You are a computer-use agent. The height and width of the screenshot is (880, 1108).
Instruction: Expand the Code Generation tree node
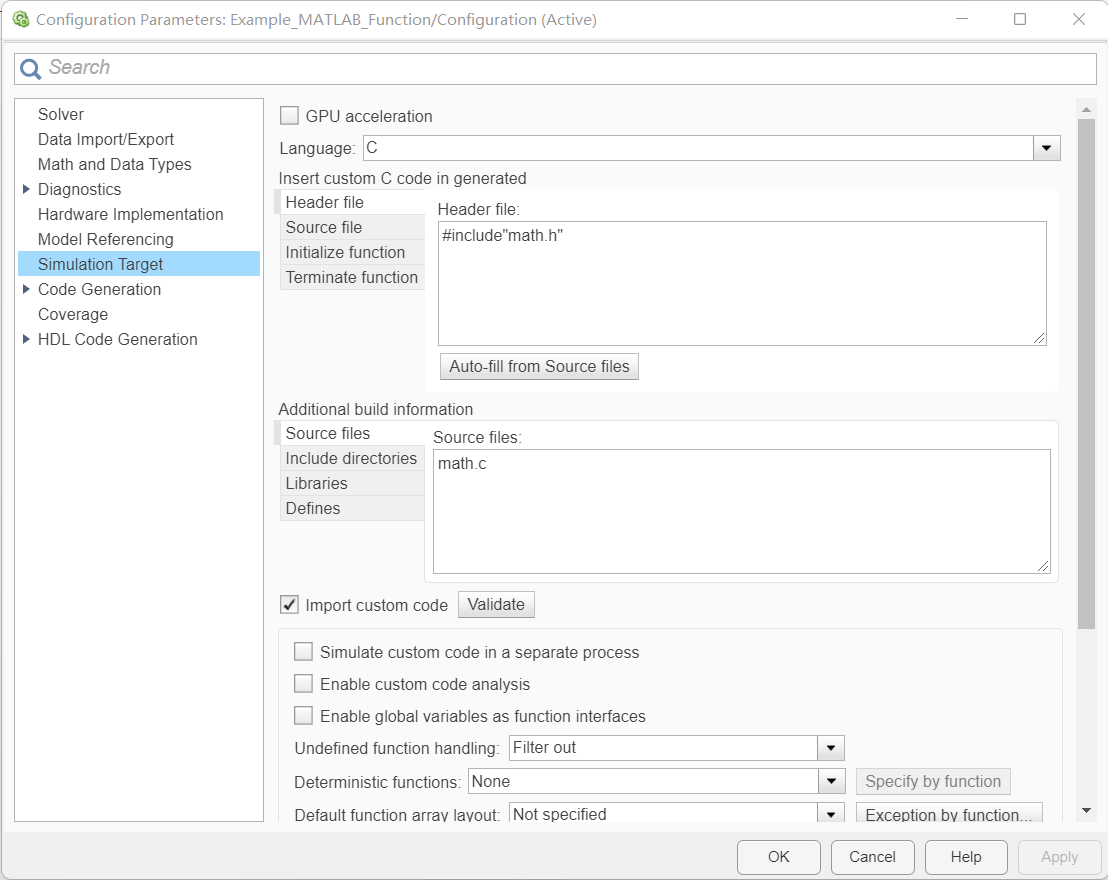pos(26,289)
